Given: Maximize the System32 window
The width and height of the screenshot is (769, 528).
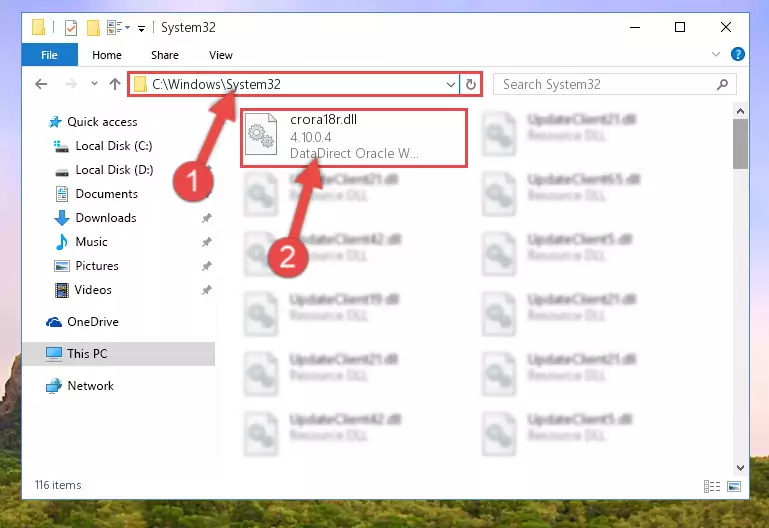Looking at the screenshot, I should click(680, 27).
